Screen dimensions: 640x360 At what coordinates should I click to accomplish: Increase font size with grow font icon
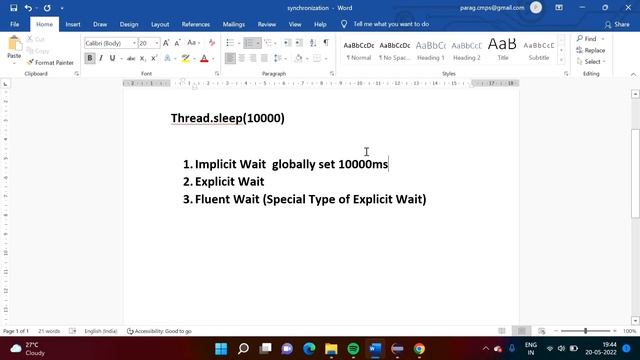166,43
